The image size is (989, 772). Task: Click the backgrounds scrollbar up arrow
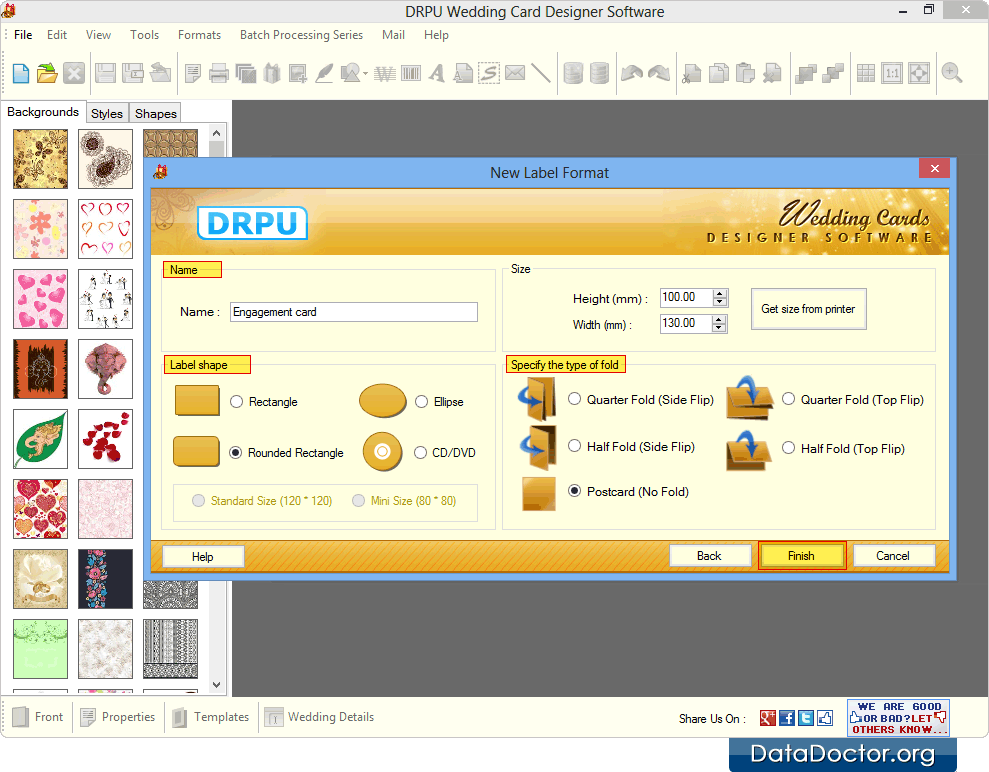pyautogui.click(x=216, y=133)
